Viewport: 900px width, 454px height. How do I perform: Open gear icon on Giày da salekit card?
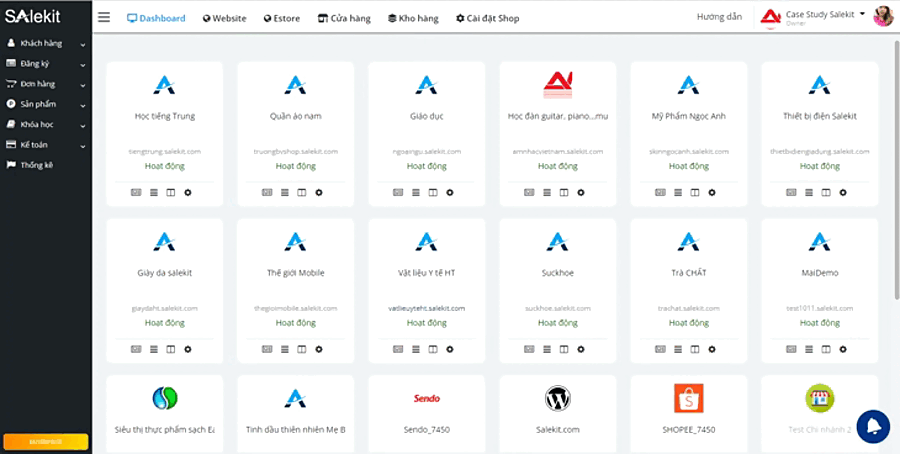click(x=188, y=349)
